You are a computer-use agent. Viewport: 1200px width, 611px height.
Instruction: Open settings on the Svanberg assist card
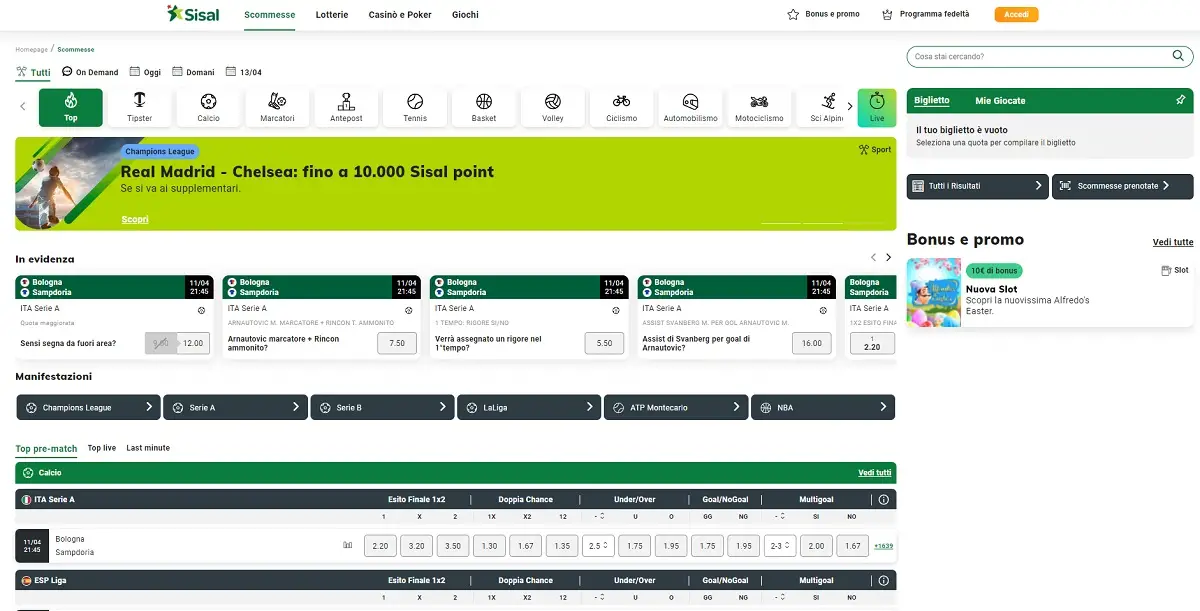pyautogui.click(x=823, y=310)
